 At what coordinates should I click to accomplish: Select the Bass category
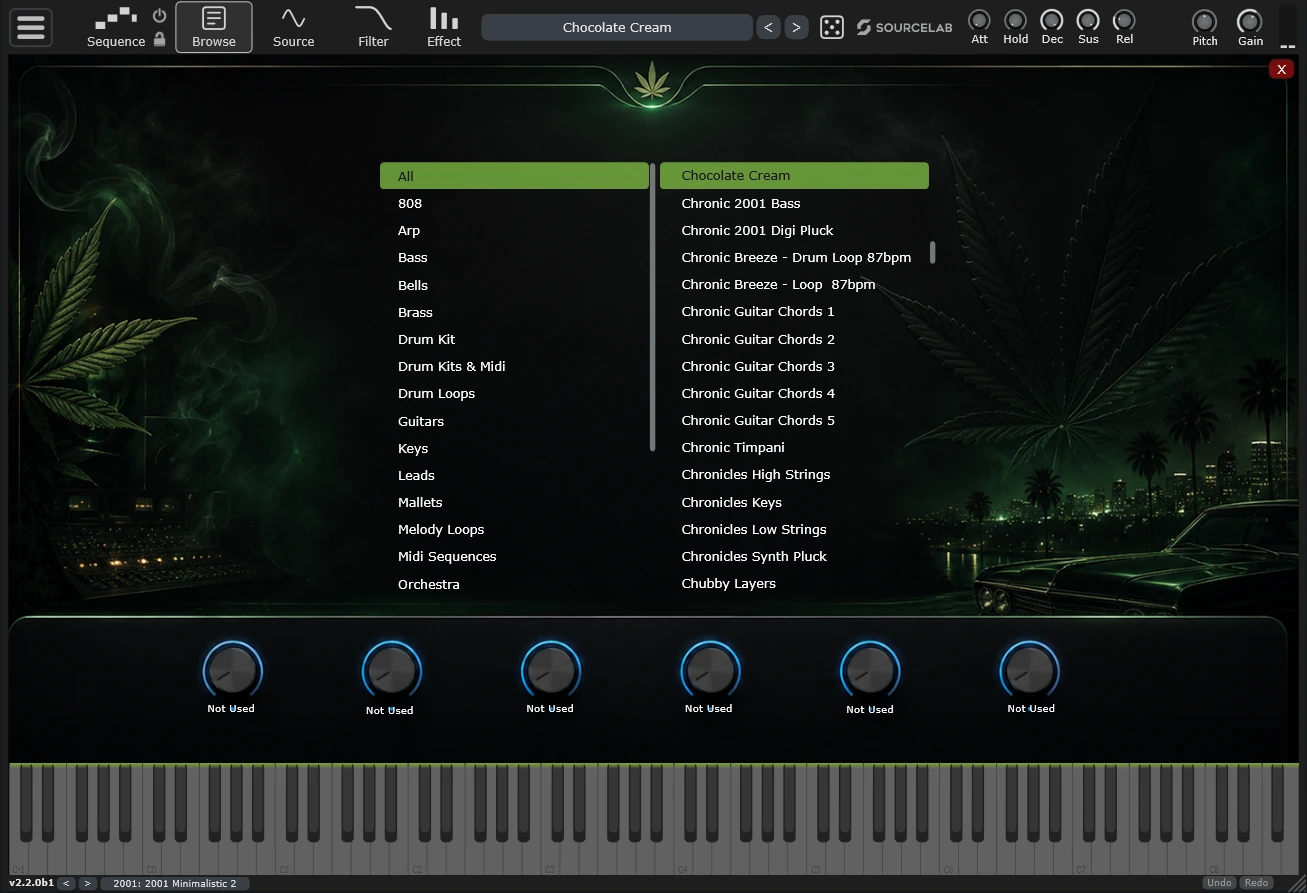pyautogui.click(x=514, y=257)
